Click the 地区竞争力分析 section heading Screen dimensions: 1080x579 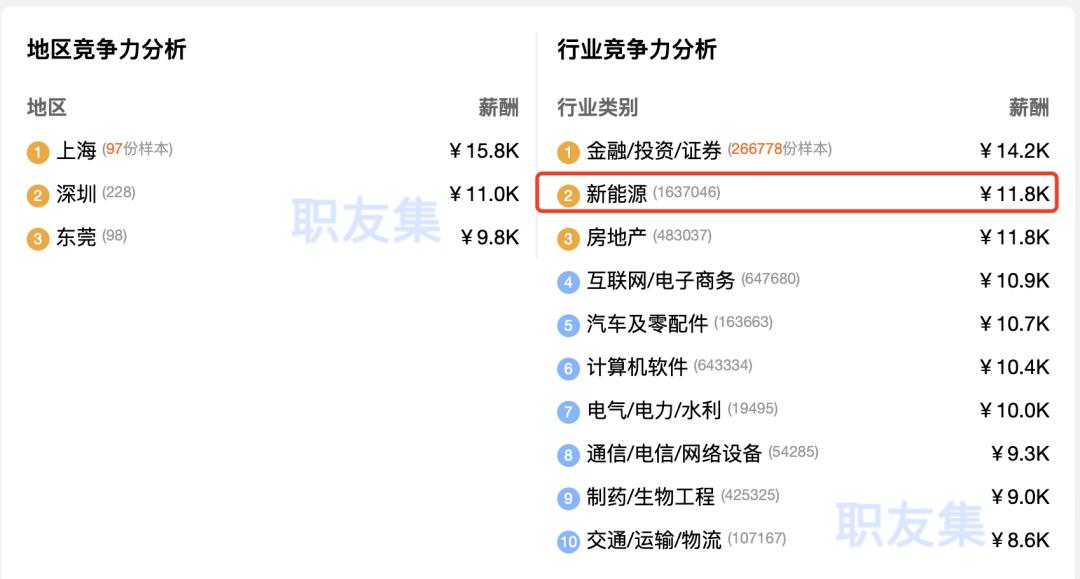click(106, 50)
